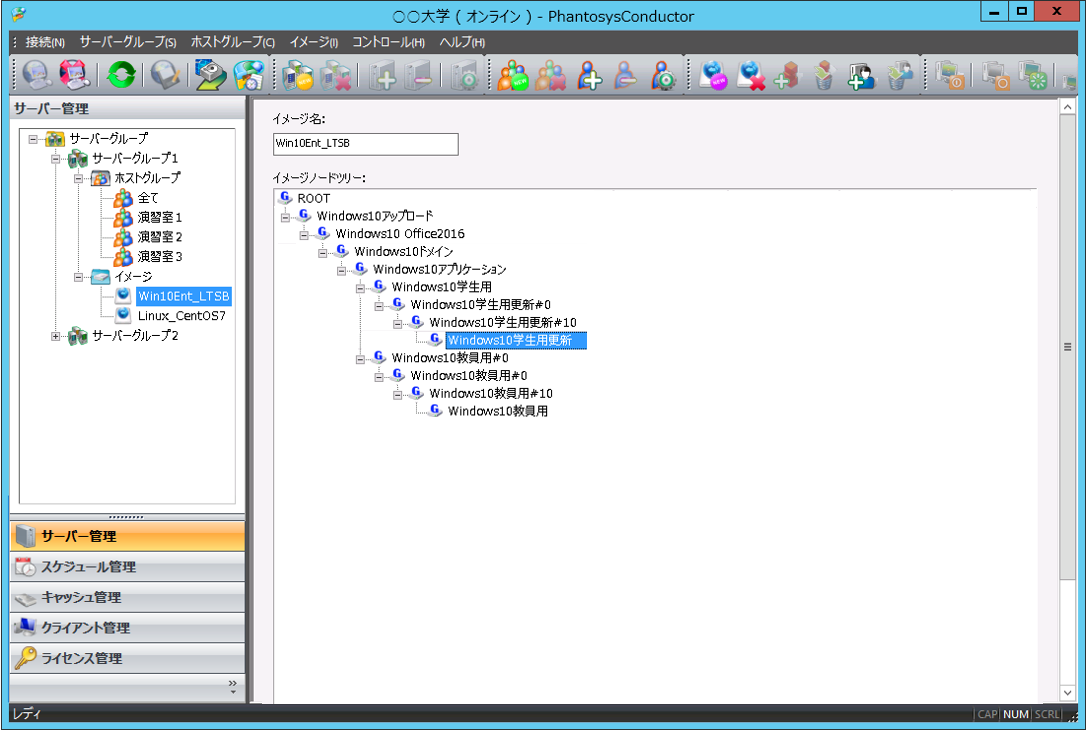Click the add server plus icon
The width and height of the screenshot is (1086, 730).
(382, 75)
